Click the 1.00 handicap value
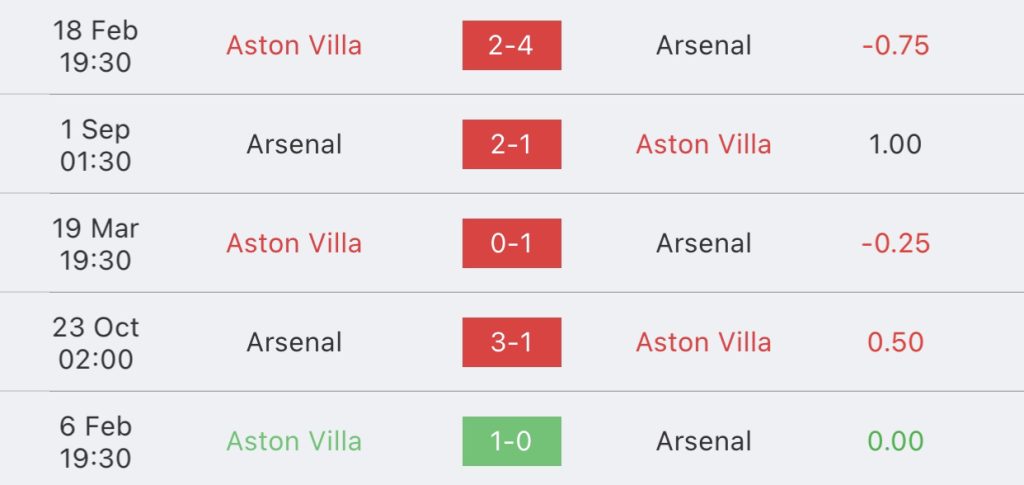The width and height of the screenshot is (1024, 485). click(895, 144)
